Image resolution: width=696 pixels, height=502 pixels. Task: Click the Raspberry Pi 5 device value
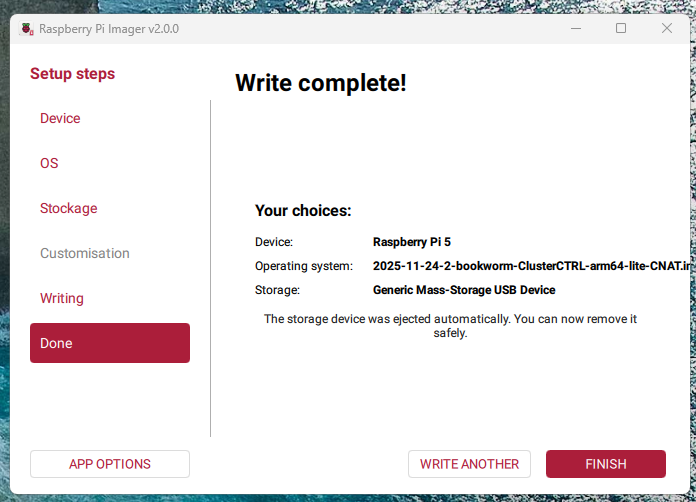pyautogui.click(x=412, y=242)
